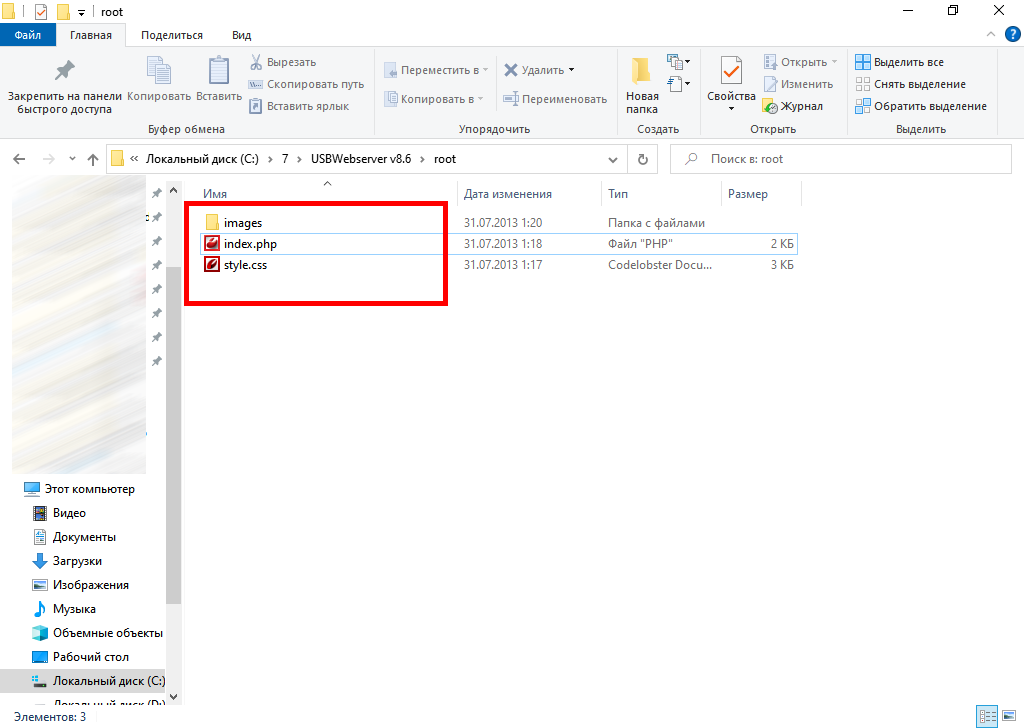Switch to large thumbnails view in status bar
The image size is (1024, 728).
tap(1010, 716)
